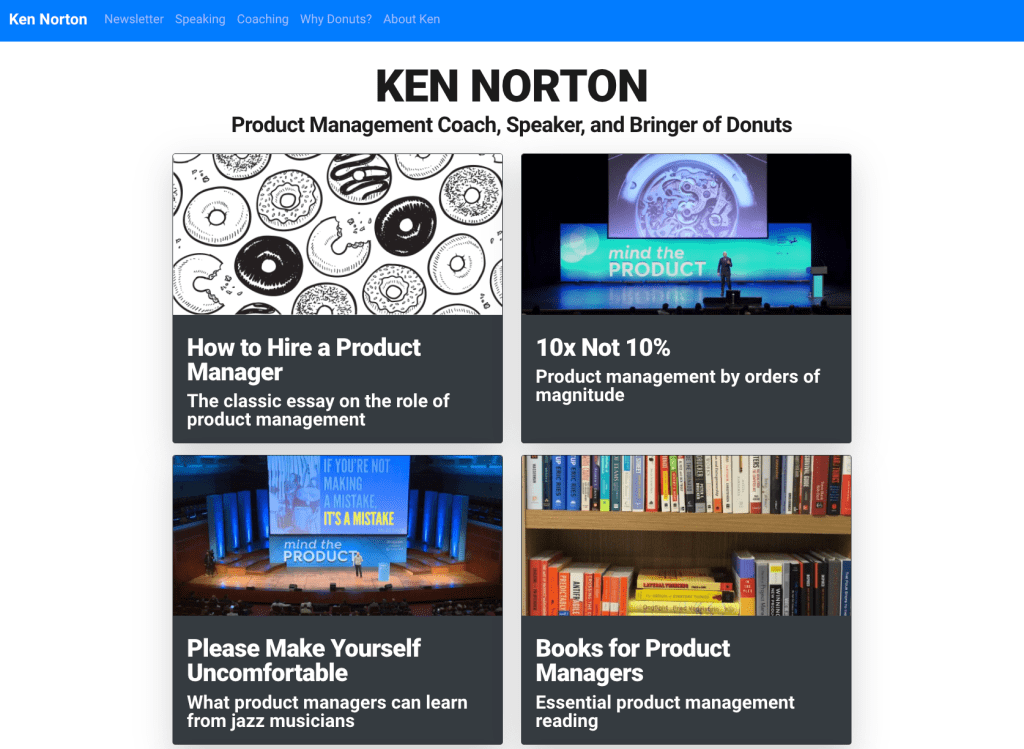This screenshot has width=1024, height=749.
Task: Open the 10x Not 10% article
Action: pos(603,347)
